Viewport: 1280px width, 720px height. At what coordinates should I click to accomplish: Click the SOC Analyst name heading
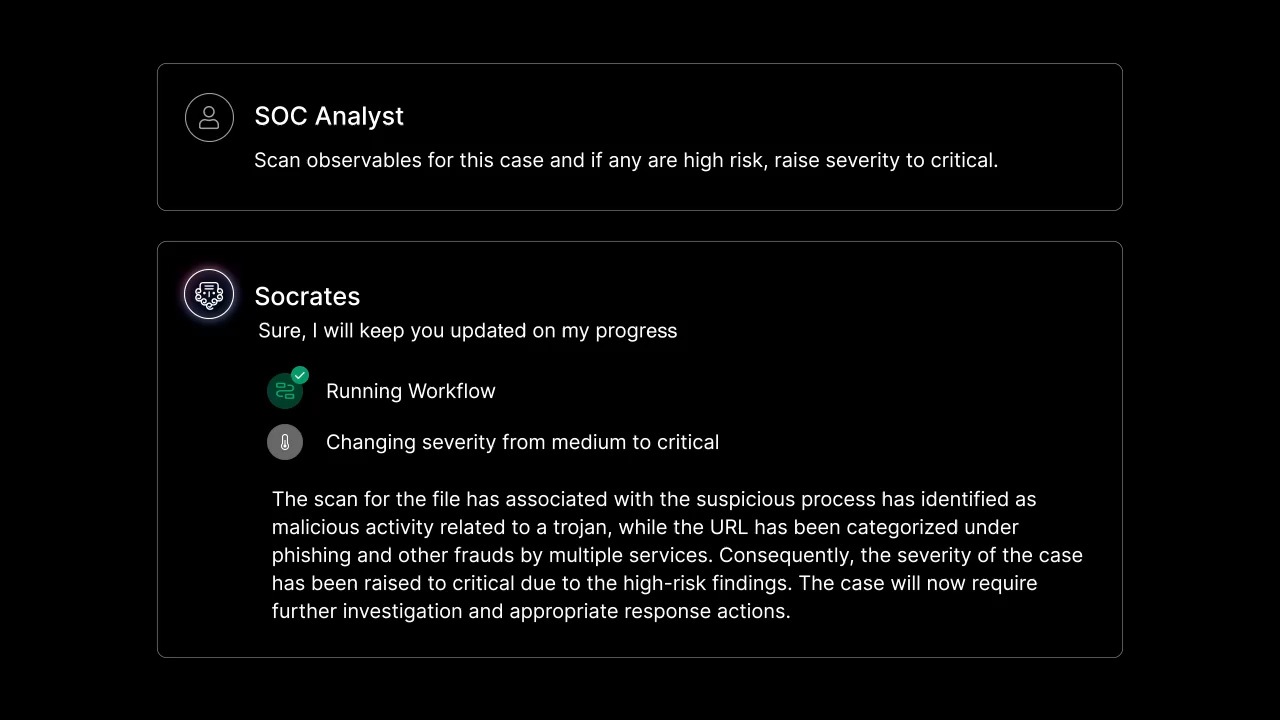[329, 116]
